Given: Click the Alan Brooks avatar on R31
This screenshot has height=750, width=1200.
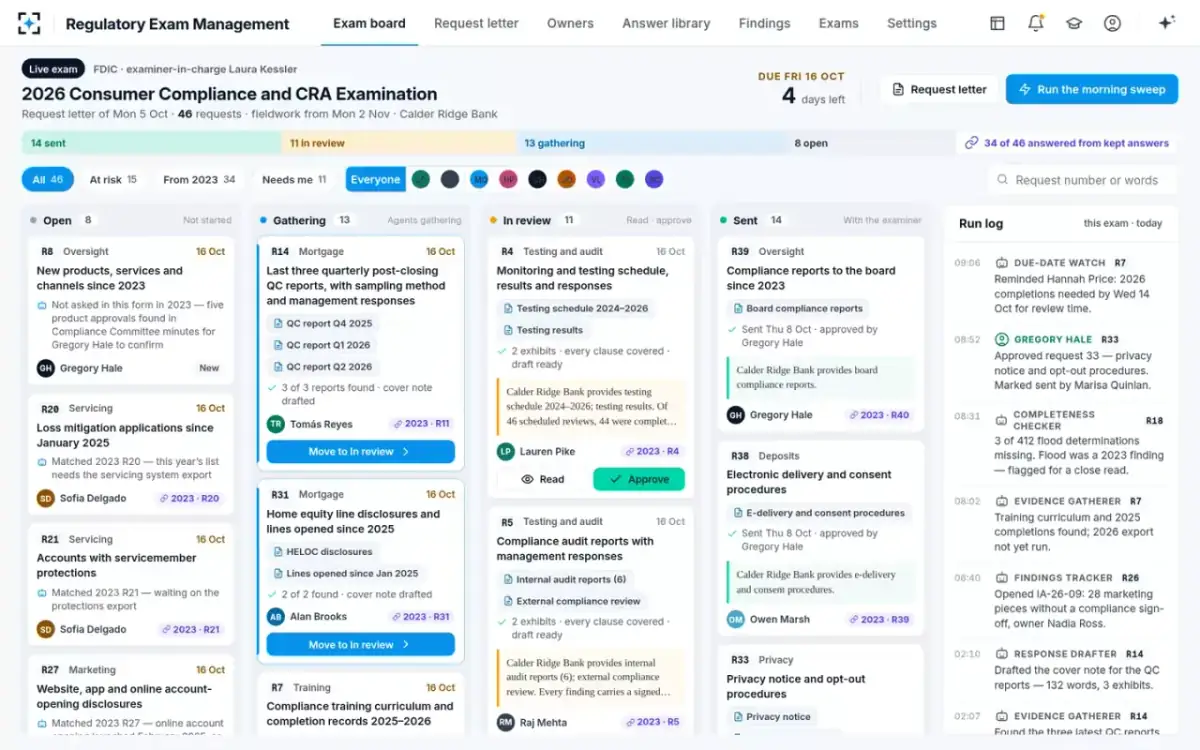Looking at the screenshot, I should point(275,617).
